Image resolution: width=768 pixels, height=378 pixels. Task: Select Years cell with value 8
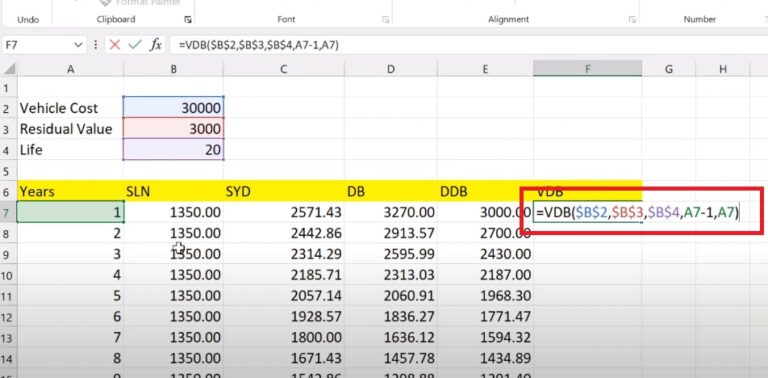pyautogui.click(x=71, y=358)
